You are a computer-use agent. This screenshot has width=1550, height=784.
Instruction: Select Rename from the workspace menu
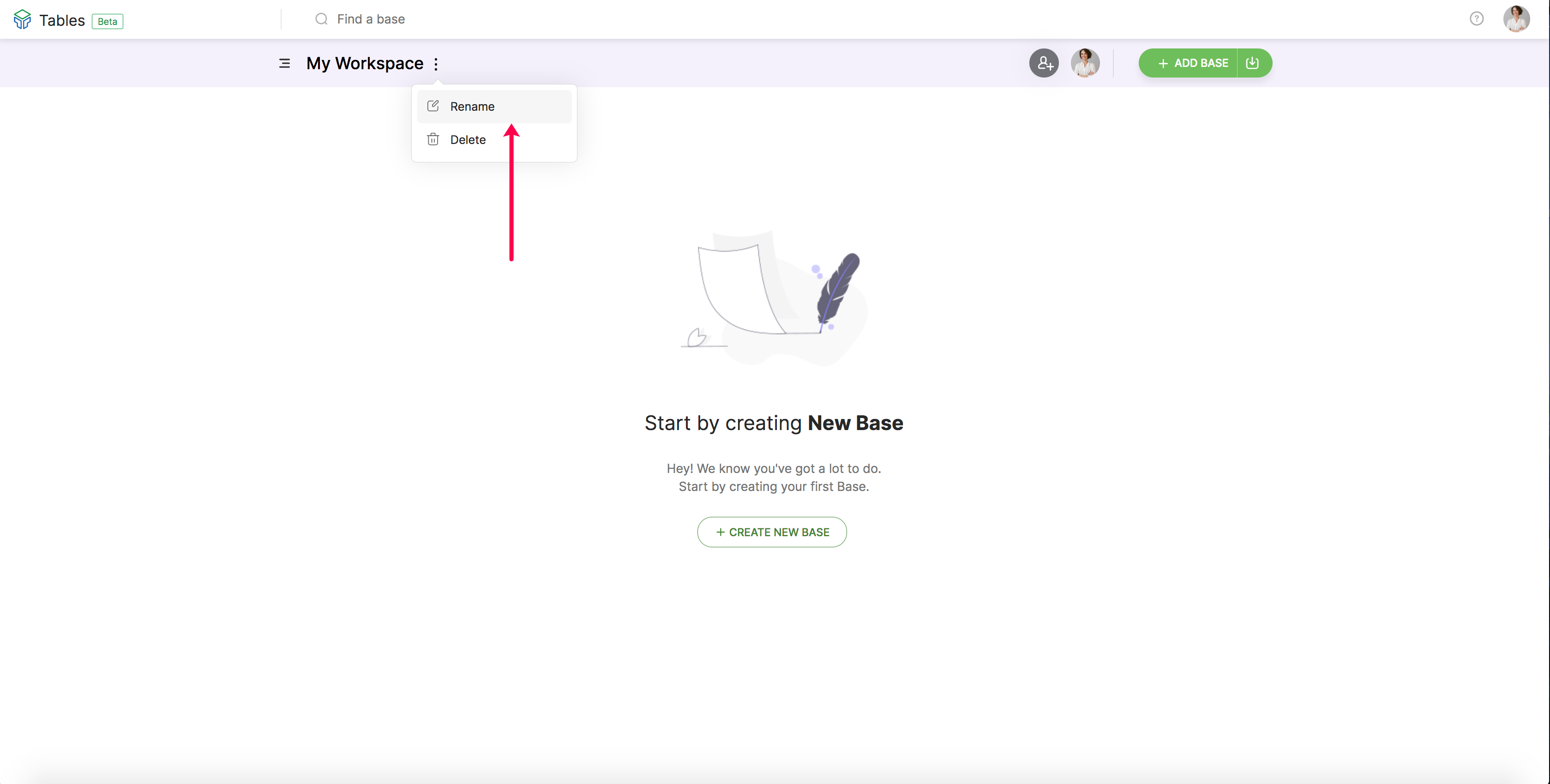(472, 107)
